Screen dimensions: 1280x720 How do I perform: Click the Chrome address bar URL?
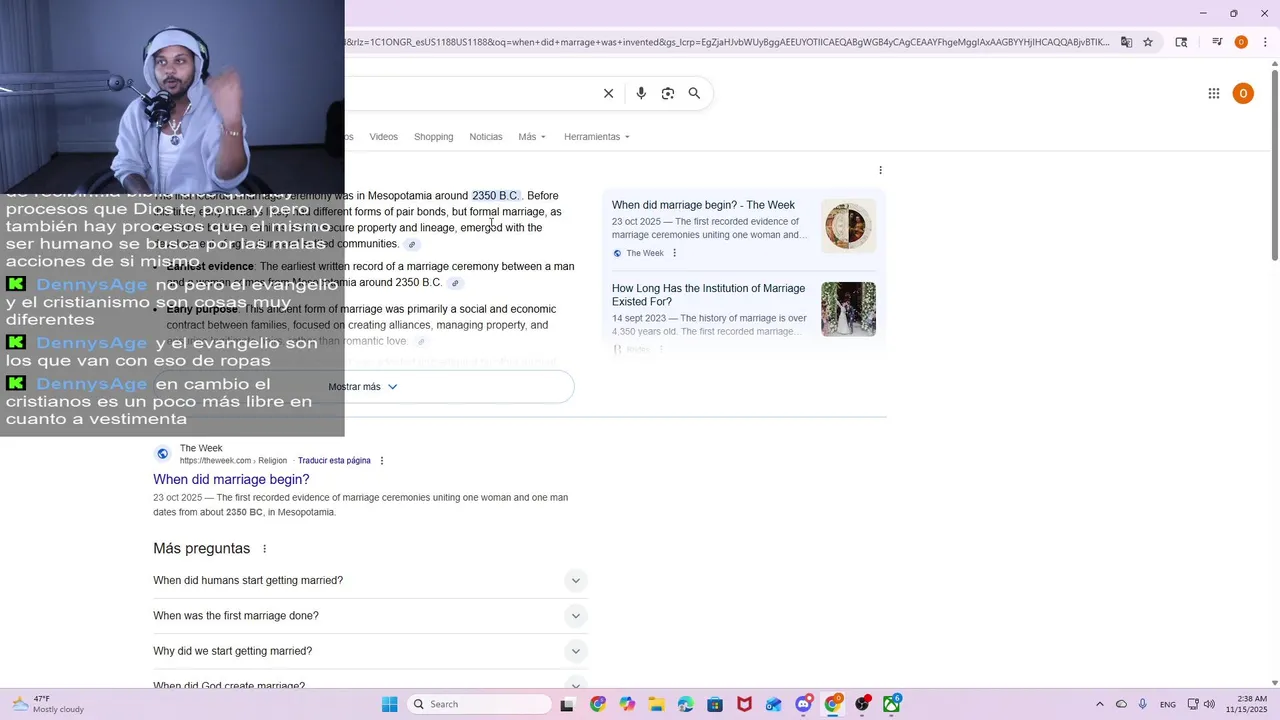point(727,42)
